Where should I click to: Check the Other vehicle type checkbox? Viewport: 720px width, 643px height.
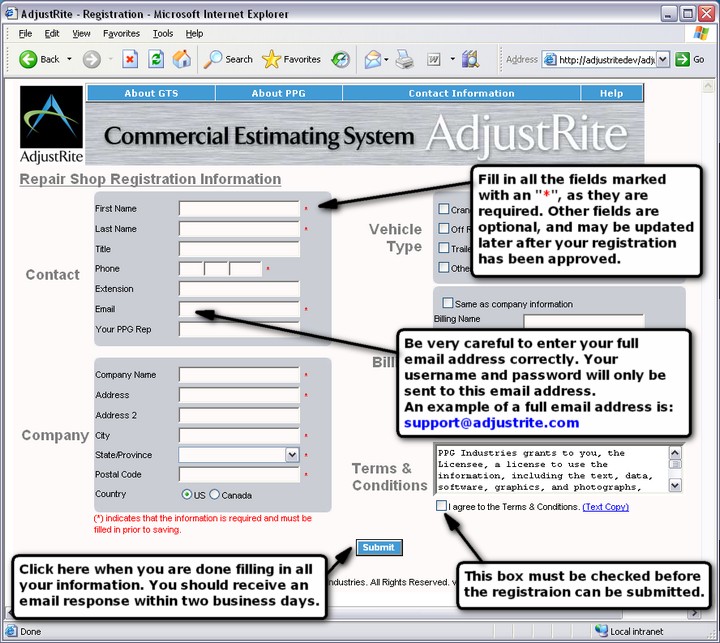coord(444,267)
